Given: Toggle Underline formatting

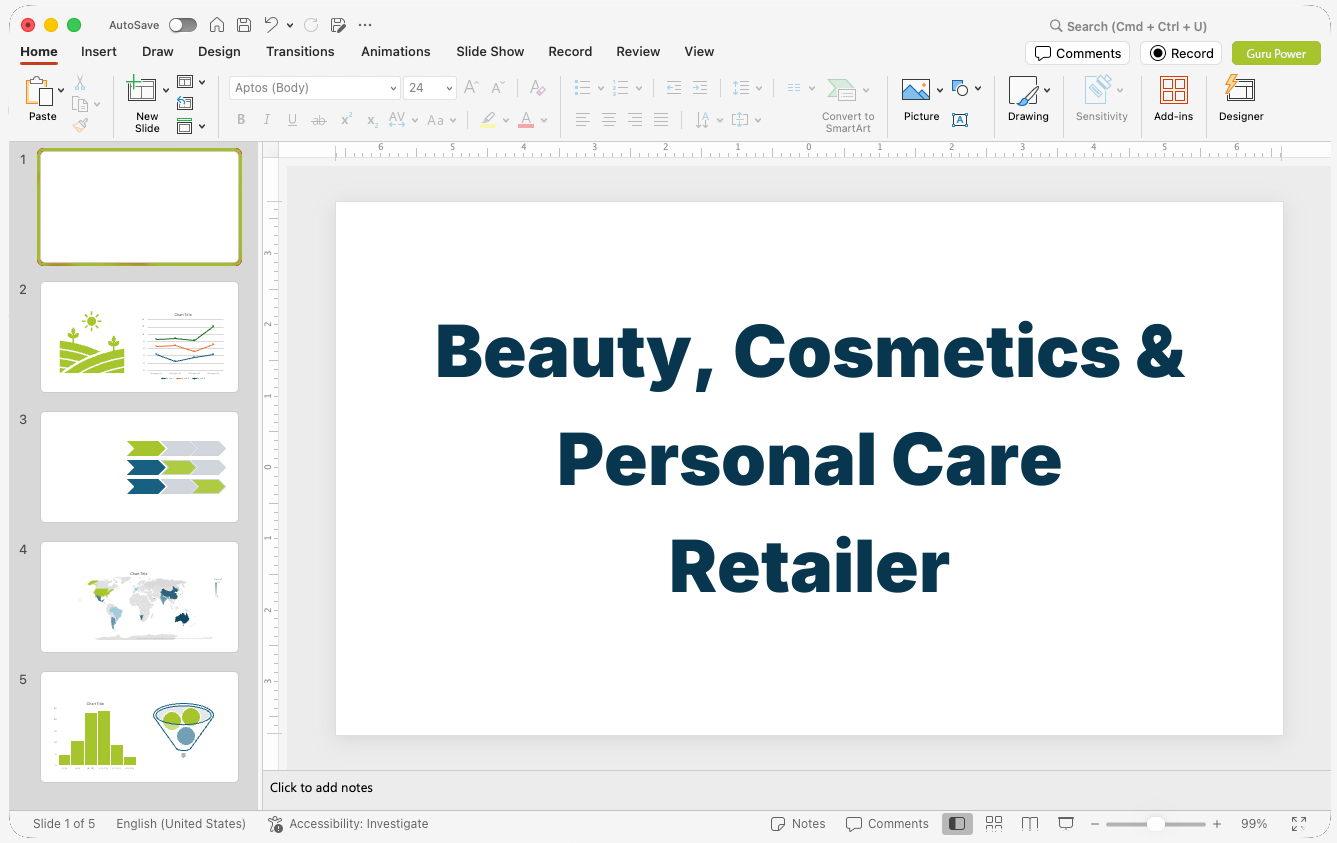Looking at the screenshot, I should [x=292, y=120].
